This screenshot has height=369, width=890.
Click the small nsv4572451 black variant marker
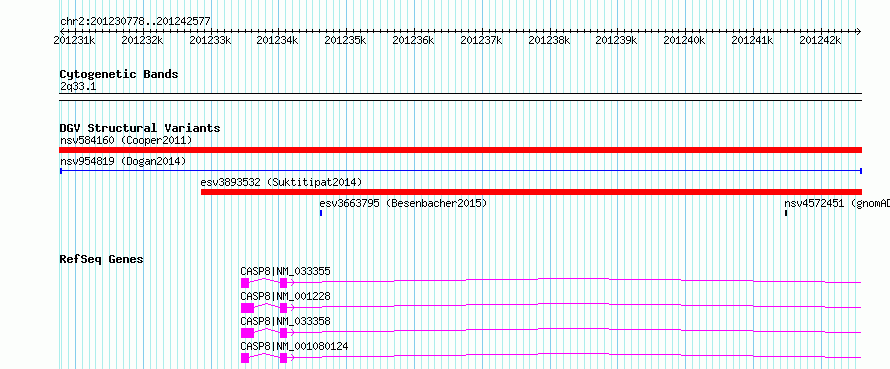click(x=786, y=213)
